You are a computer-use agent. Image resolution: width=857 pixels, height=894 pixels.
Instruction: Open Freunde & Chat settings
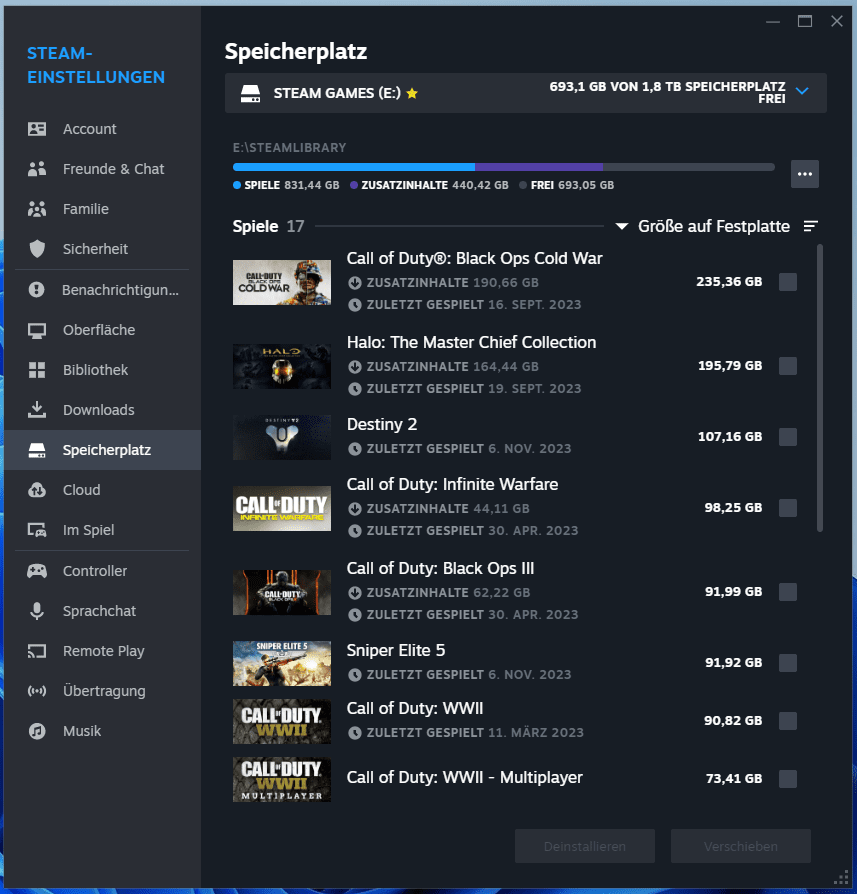[x=103, y=169]
